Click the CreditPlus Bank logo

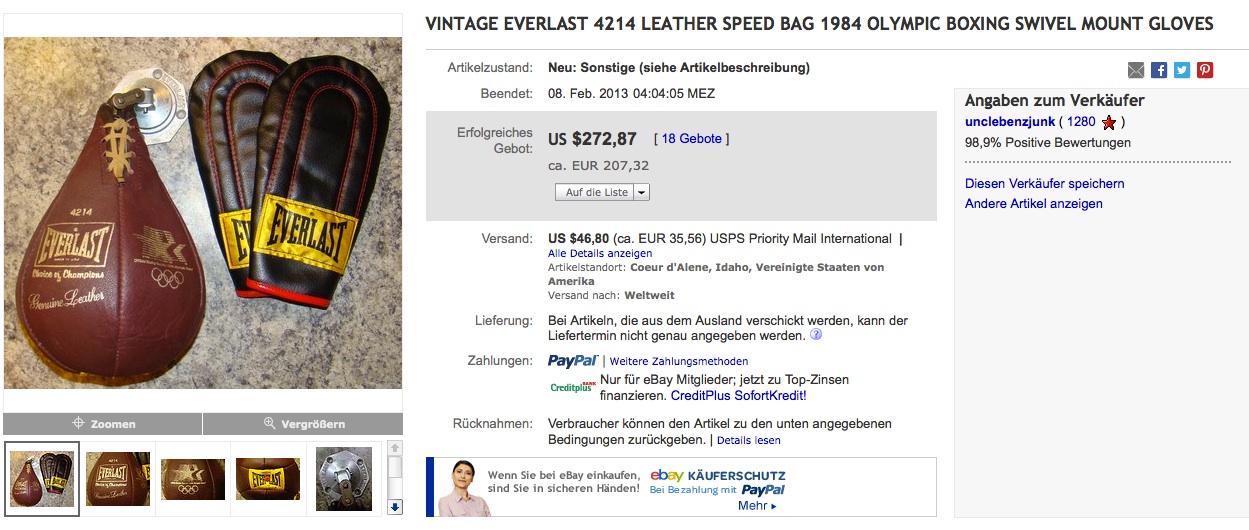(573, 387)
